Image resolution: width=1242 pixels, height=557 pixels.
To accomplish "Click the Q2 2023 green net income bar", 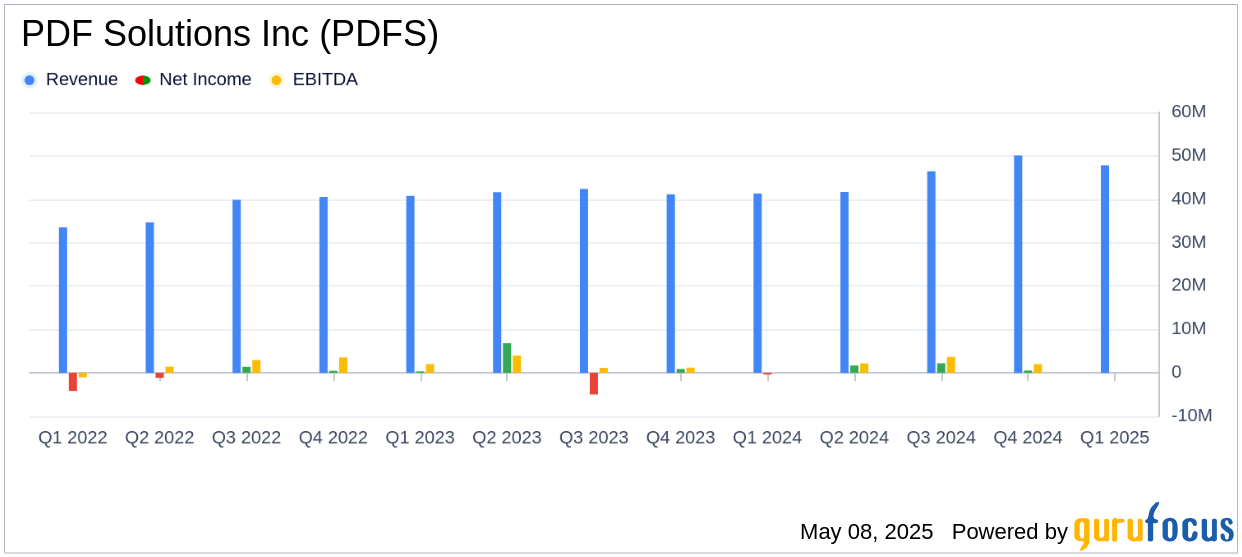I will click(x=507, y=358).
